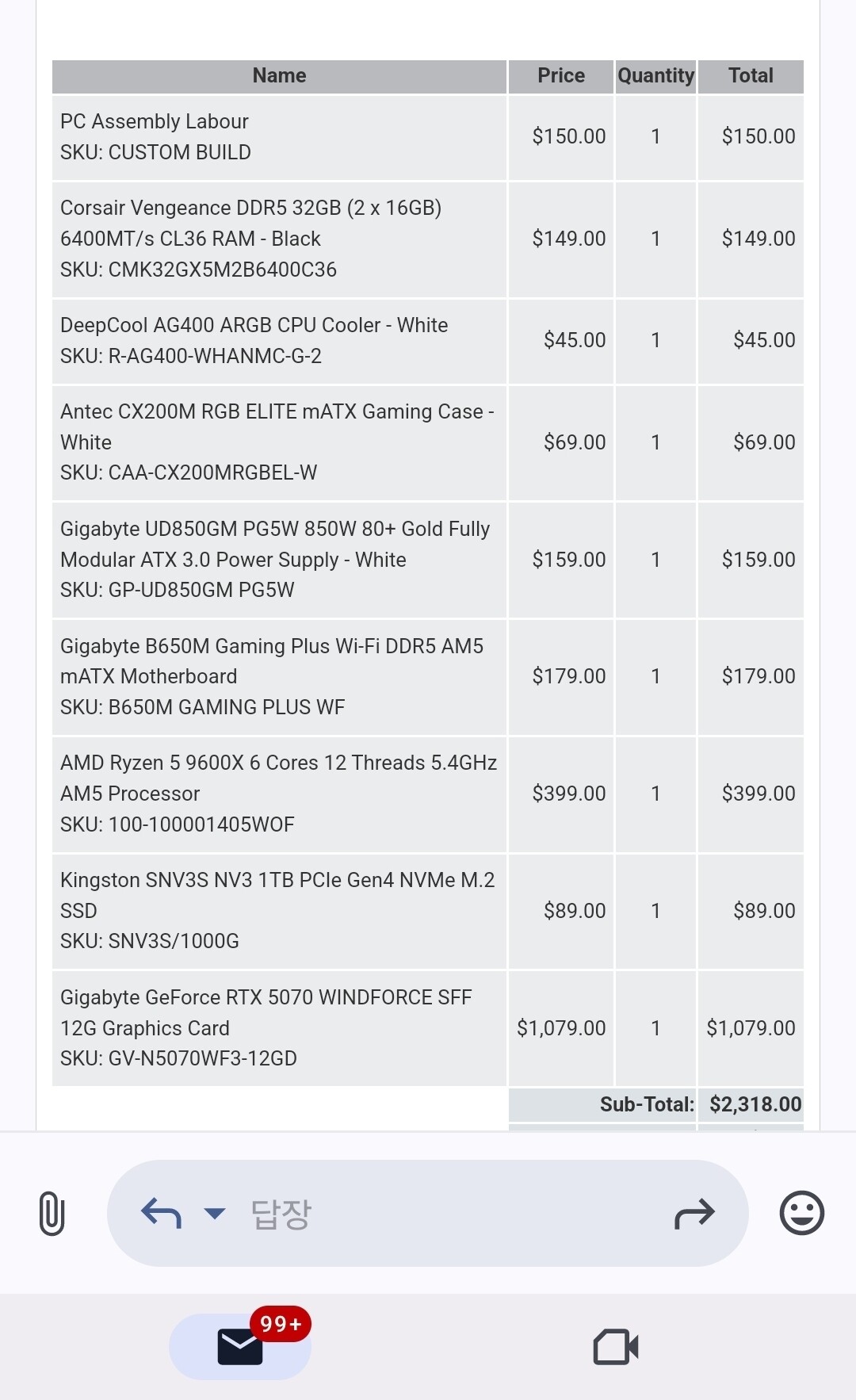Image resolution: width=856 pixels, height=1400 pixels.
Task: Tap the paperclip attachment icon
Action: pyautogui.click(x=52, y=1213)
